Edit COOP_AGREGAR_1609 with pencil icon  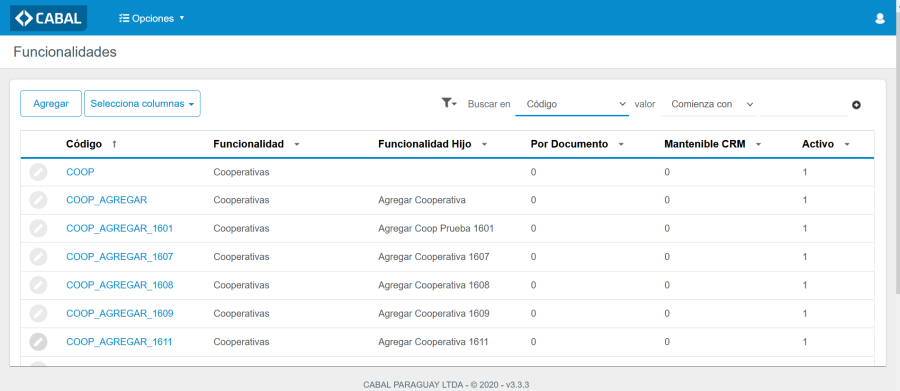click(x=38, y=313)
